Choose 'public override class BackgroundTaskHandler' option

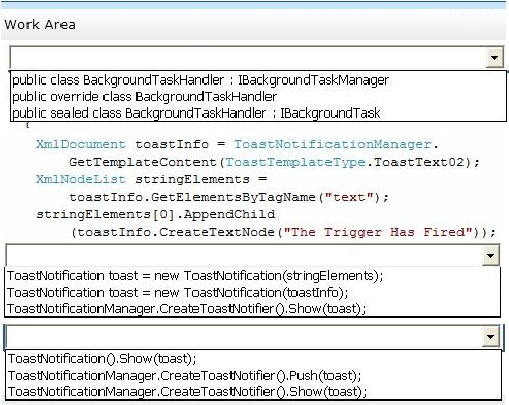144,97
